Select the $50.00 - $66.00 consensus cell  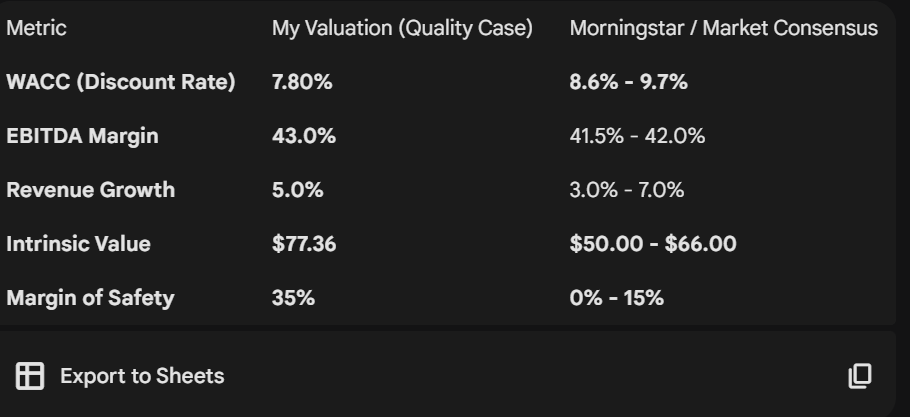(x=653, y=244)
